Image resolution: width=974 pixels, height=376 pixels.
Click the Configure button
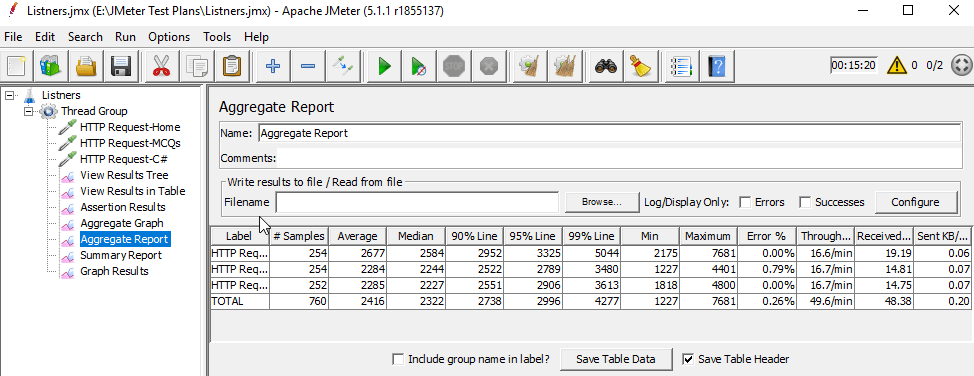click(916, 202)
